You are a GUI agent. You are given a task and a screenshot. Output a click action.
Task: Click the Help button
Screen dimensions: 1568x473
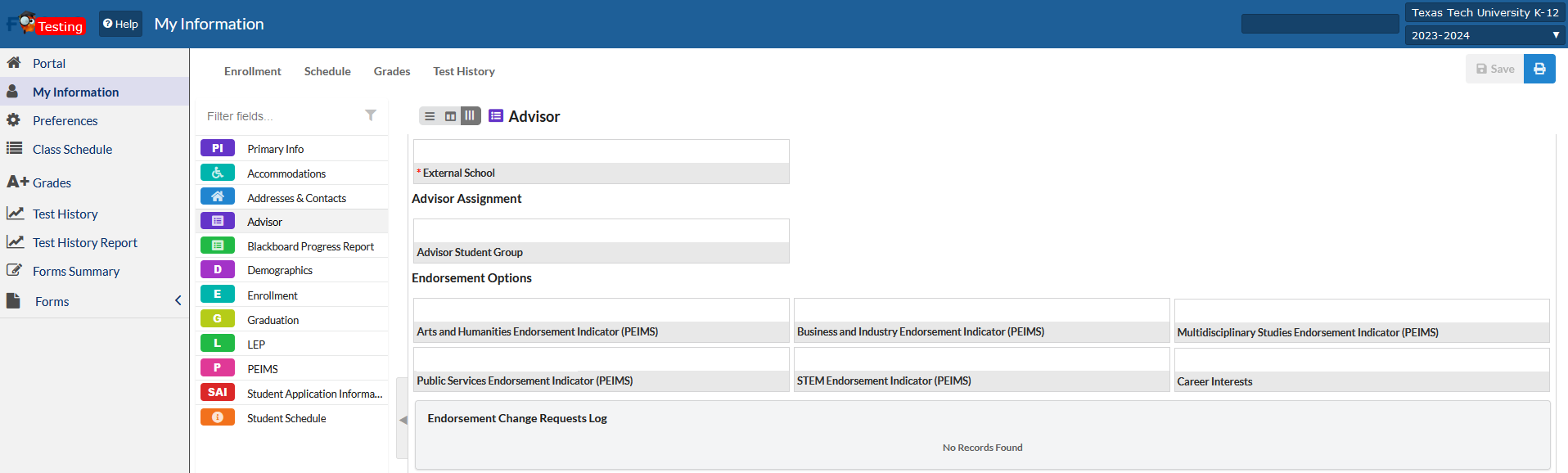121,24
